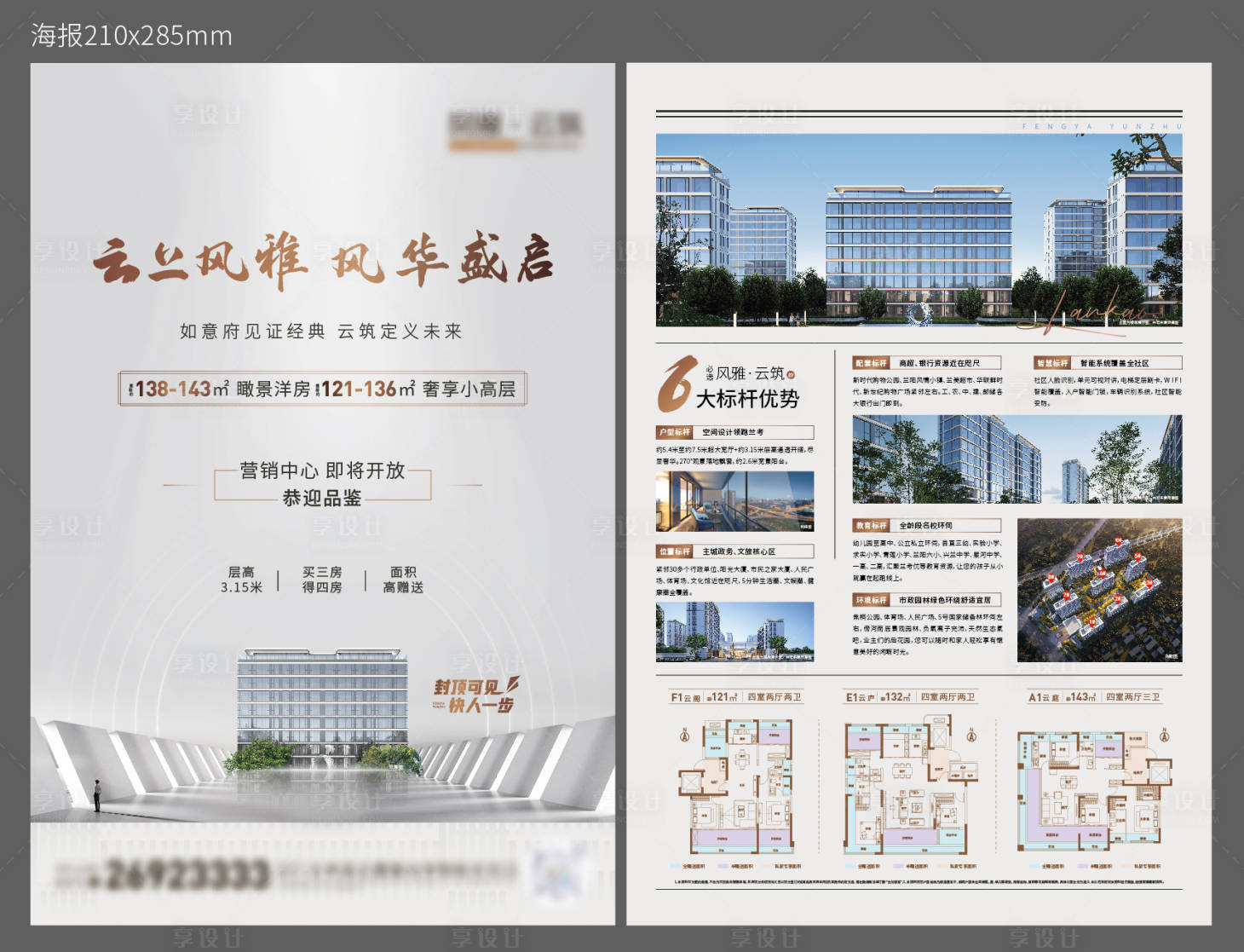Click the small person figure in the plaza
The image size is (1244, 952).
point(97,795)
